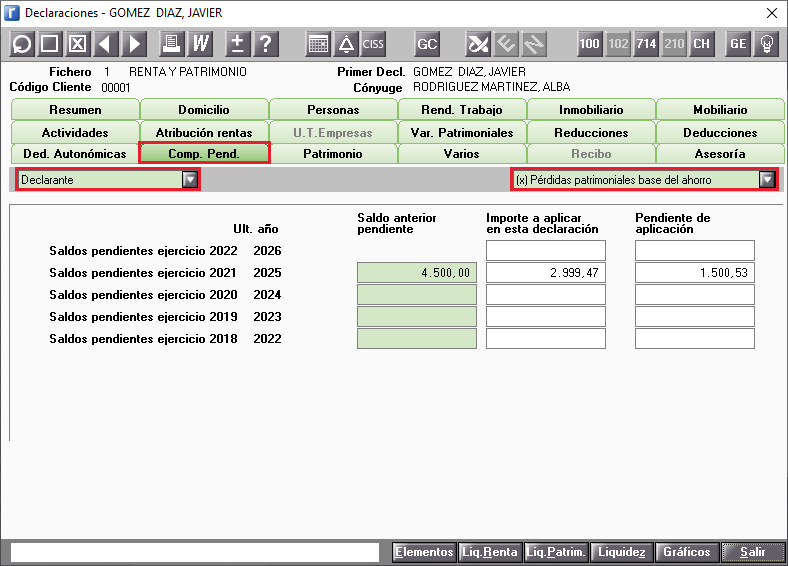
Task: Open the Deducciones tab
Action: click(720, 133)
